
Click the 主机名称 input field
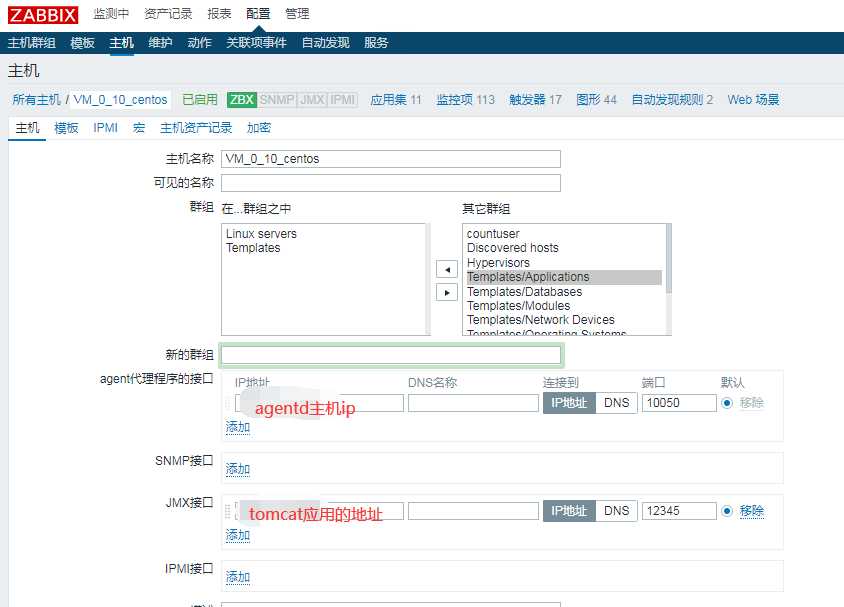click(391, 159)
